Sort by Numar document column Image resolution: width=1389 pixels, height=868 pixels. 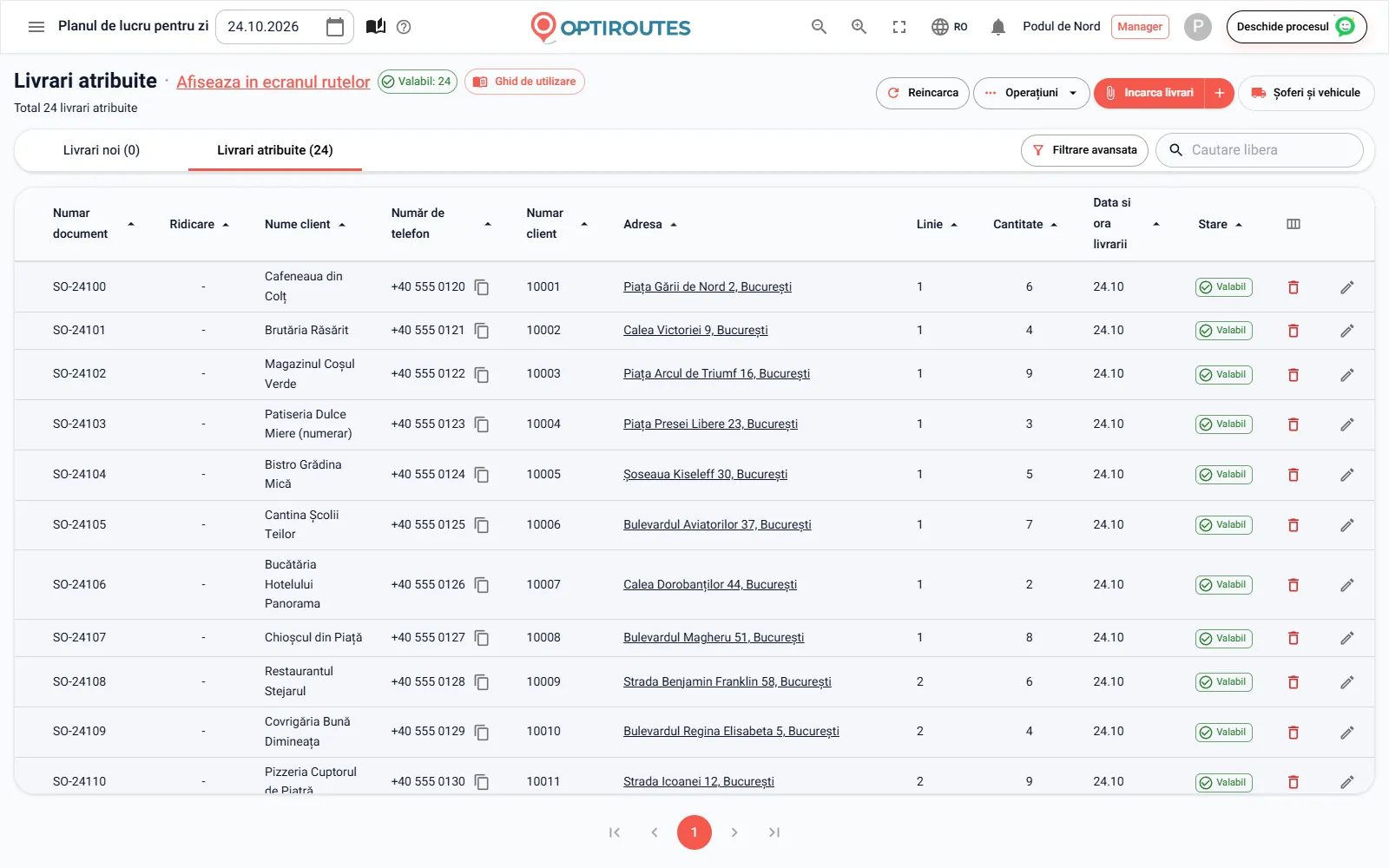(x=93, y=224)
